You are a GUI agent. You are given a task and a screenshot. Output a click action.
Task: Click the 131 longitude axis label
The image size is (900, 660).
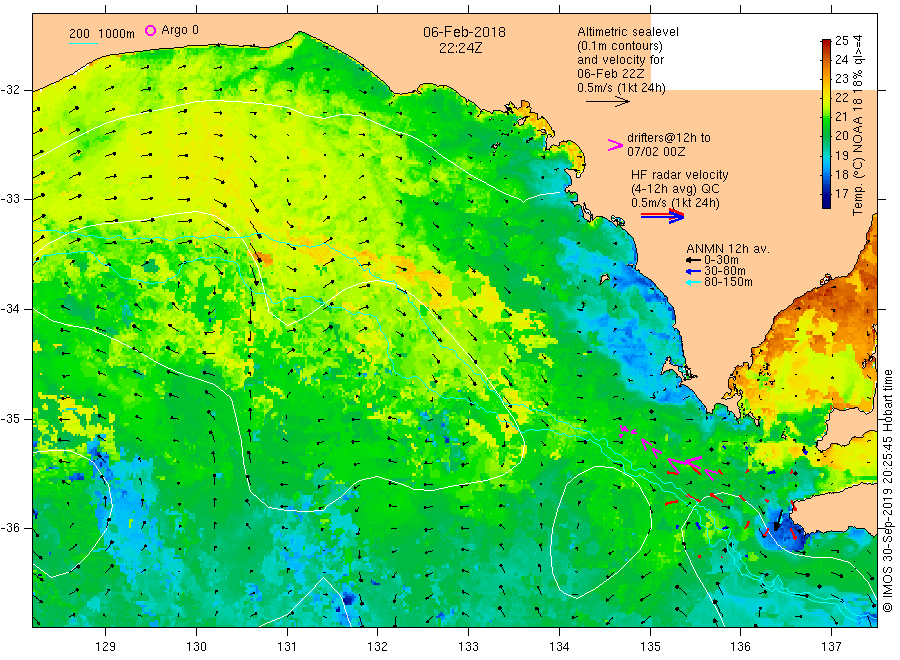[x=287, y=647]
